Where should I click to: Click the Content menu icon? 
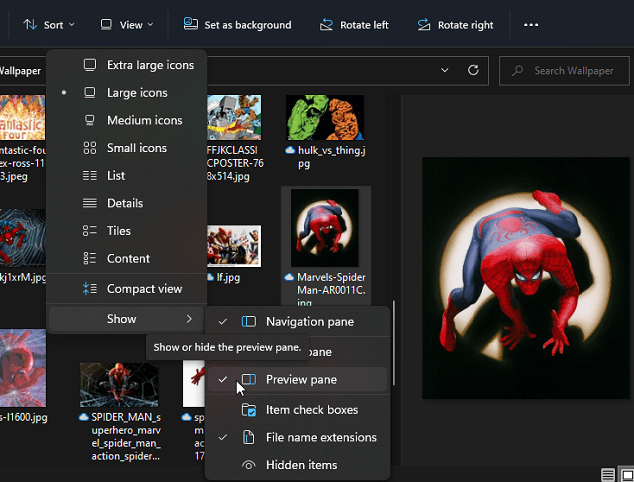point(90,258)
